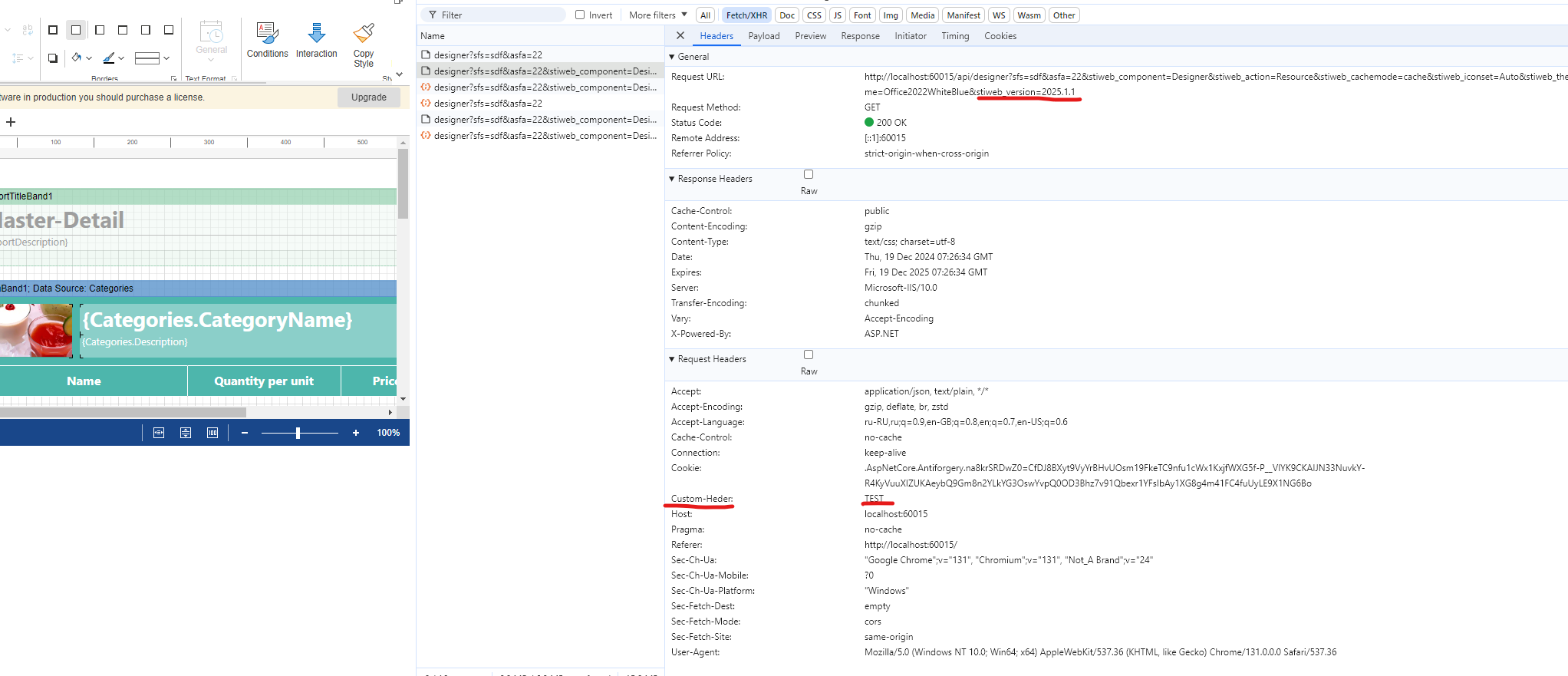The width and height of the screenshot is (1568, 676).
Task: Apply the border shadow icon
Action: (x=53, y=58)
